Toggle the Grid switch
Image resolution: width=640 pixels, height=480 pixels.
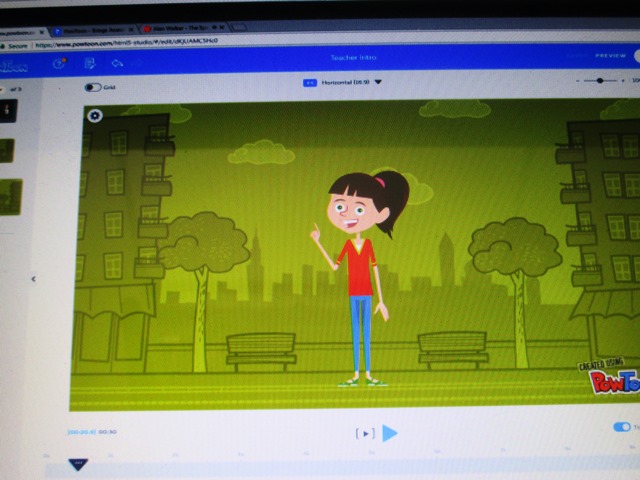93,87
